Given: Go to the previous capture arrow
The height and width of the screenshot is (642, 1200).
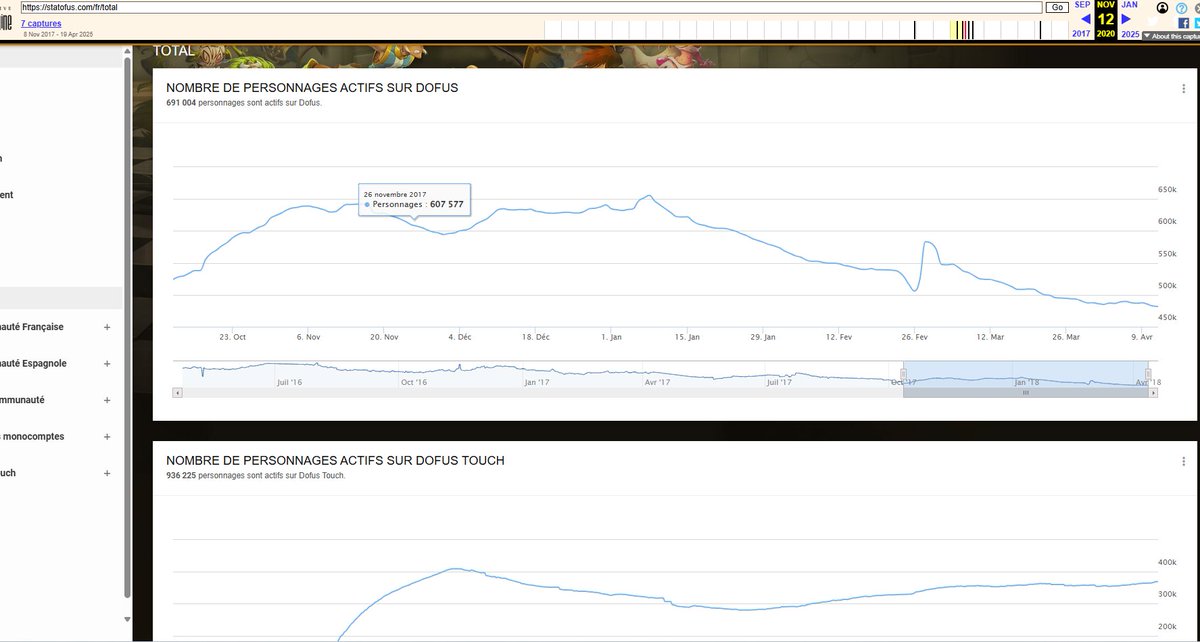Looking at the screenshot, I should [x=1086, y=19].
